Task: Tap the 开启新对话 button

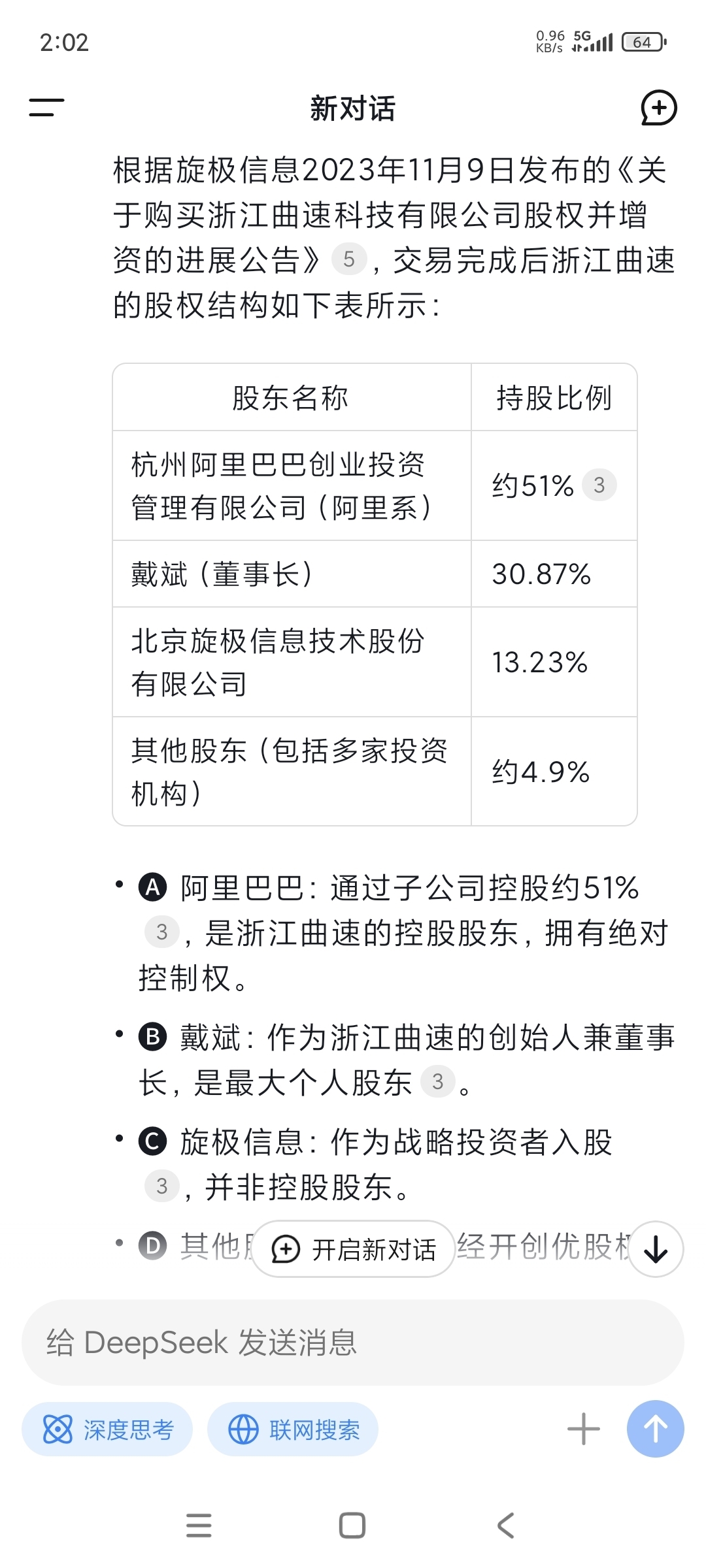Action: [353, 1249]
